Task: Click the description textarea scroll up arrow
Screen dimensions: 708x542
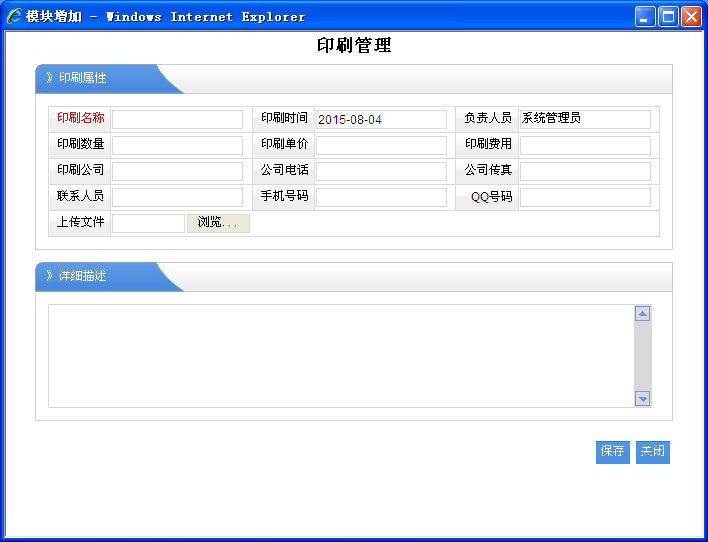Action: click(x=643, y=314)
